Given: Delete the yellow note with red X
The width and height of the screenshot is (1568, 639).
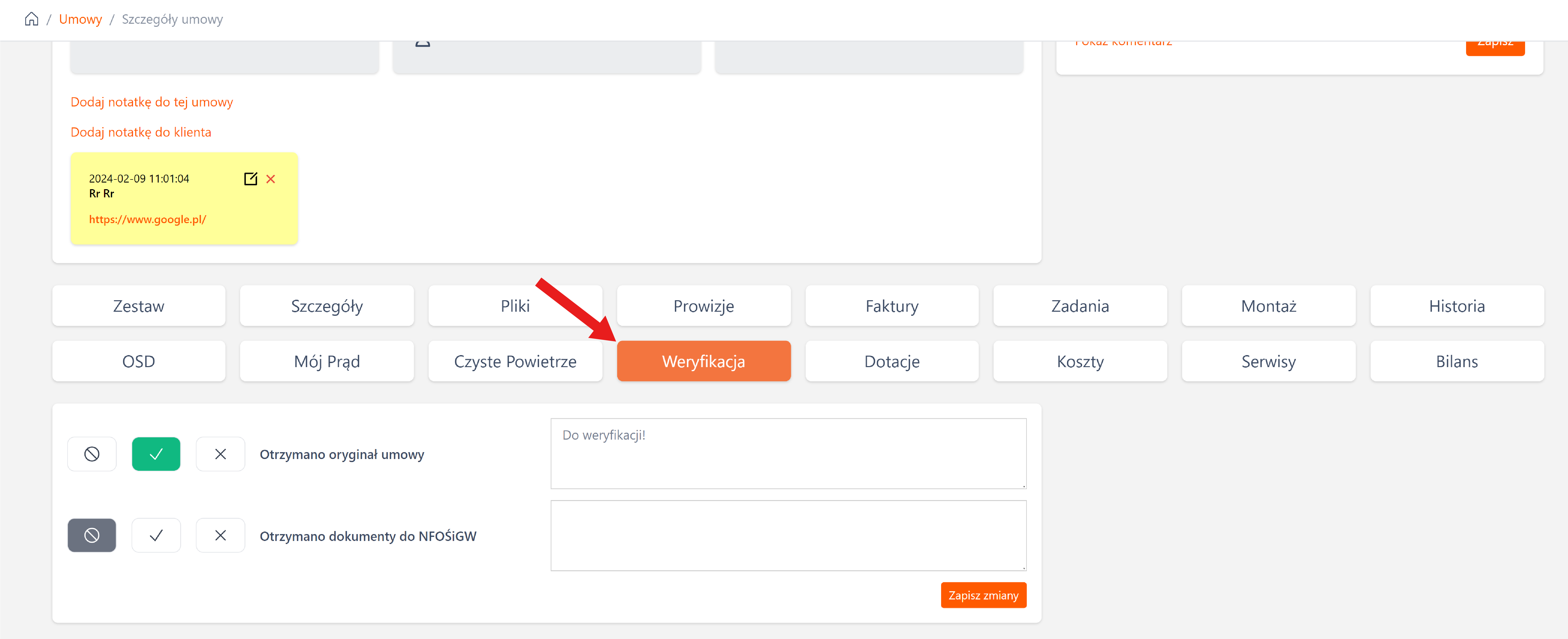Looking at the screenshot, I should (271, 179).
